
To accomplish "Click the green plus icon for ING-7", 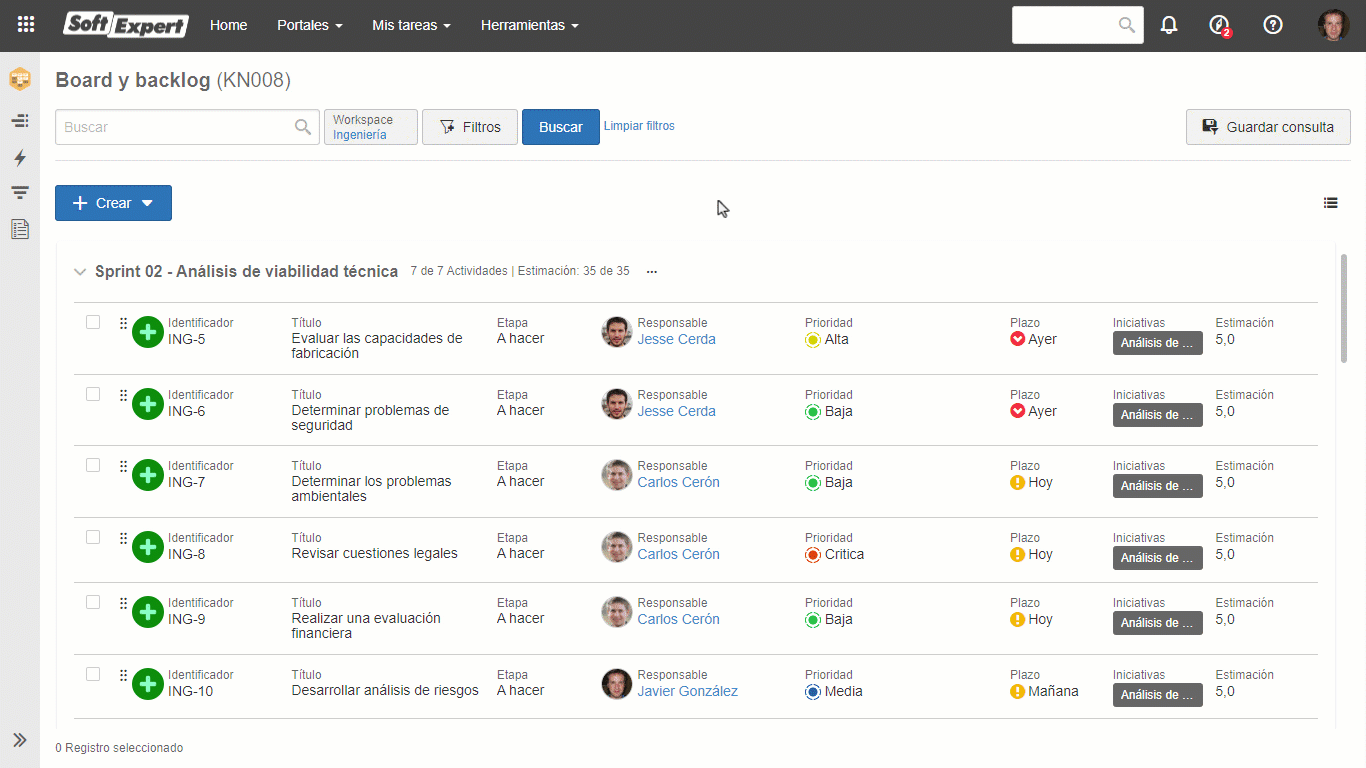I will tap(148, 475).
